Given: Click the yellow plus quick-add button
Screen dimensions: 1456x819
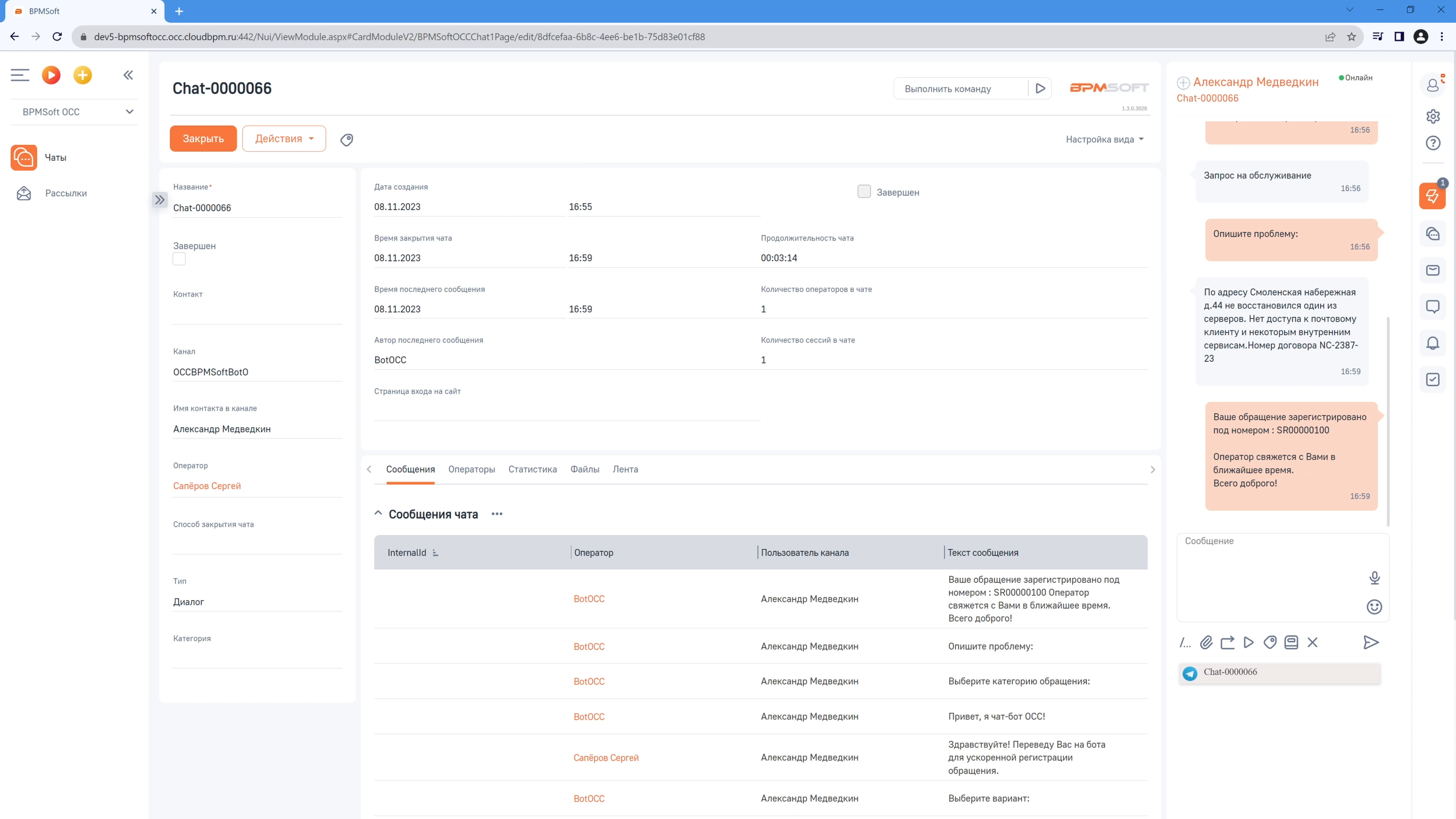Looking at the screenshot, I should coord(82,75).
